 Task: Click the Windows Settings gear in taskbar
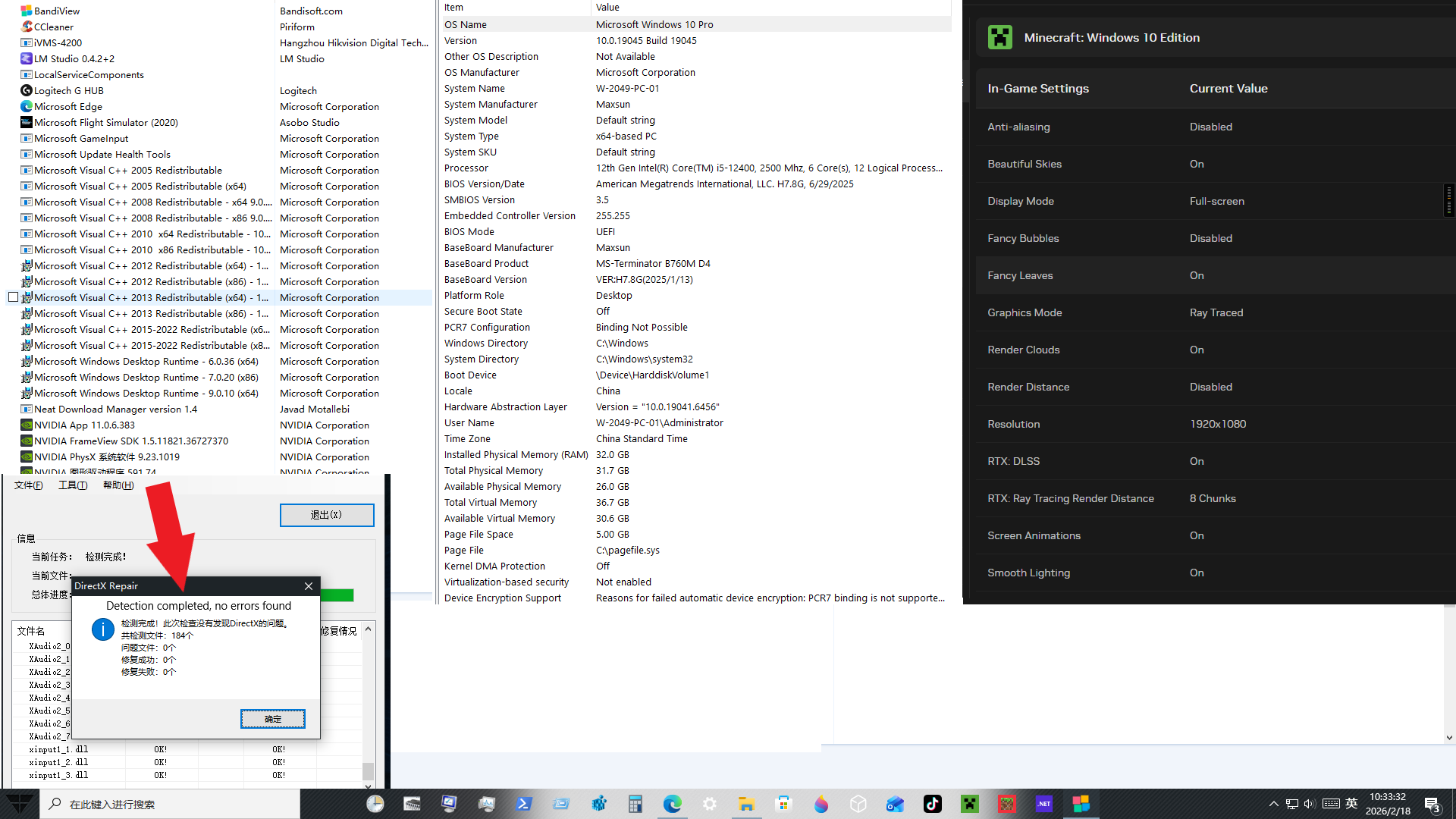[709, 804]
